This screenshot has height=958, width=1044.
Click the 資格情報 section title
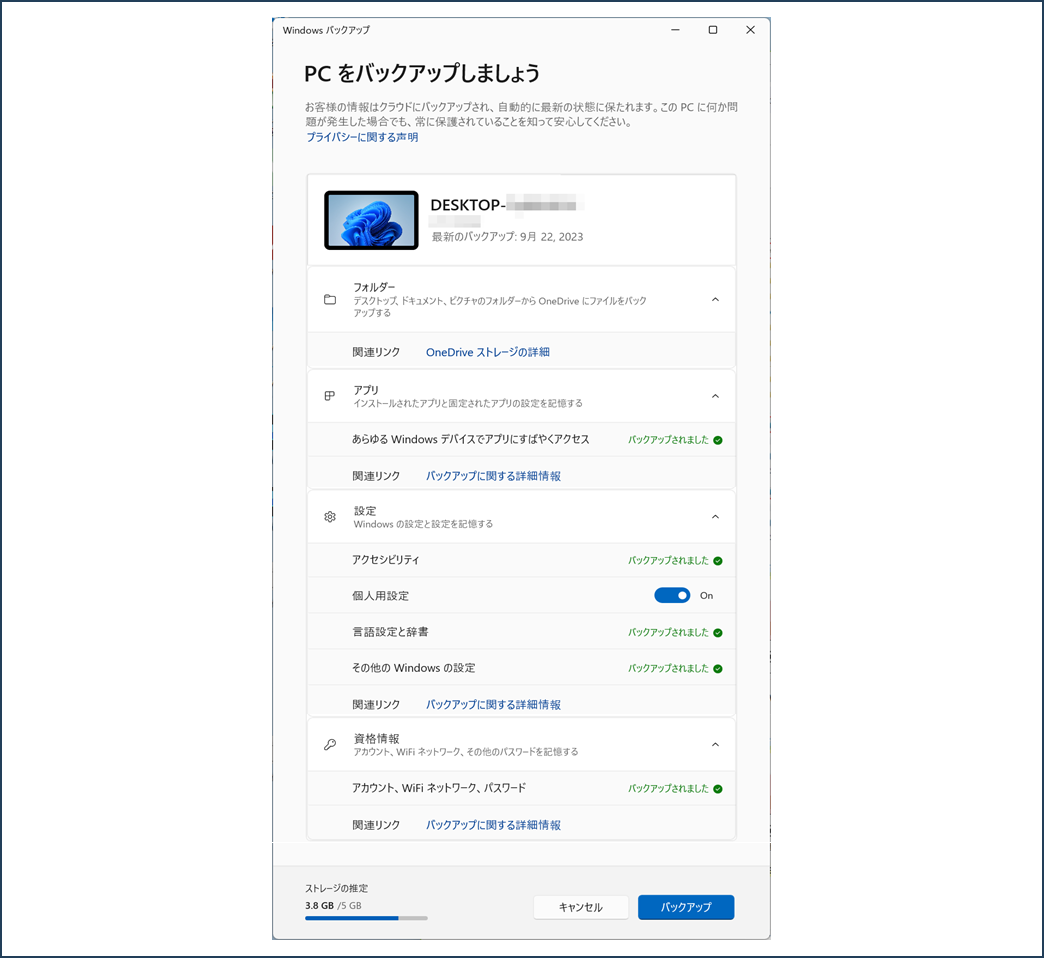pos(376,738)
